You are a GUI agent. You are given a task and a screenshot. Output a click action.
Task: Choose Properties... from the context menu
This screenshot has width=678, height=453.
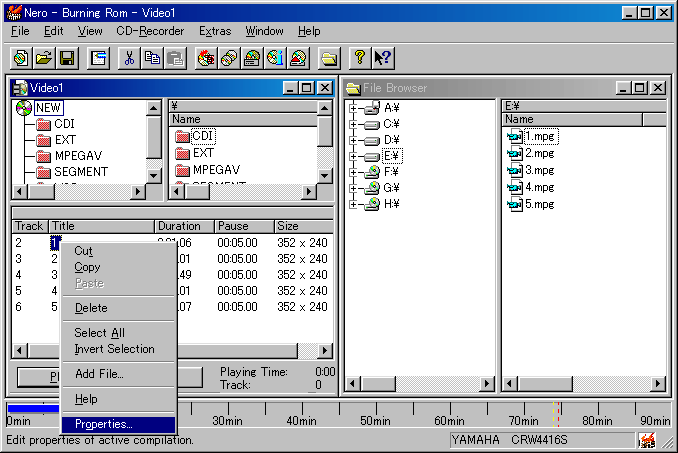pos(118,424)
